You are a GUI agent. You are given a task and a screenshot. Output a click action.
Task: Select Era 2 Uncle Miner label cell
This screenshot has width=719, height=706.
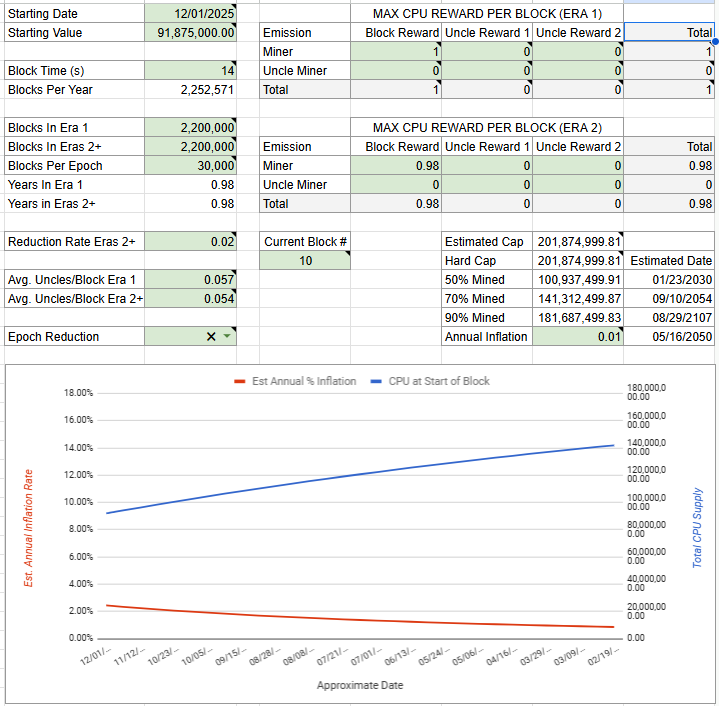(305, 185)
